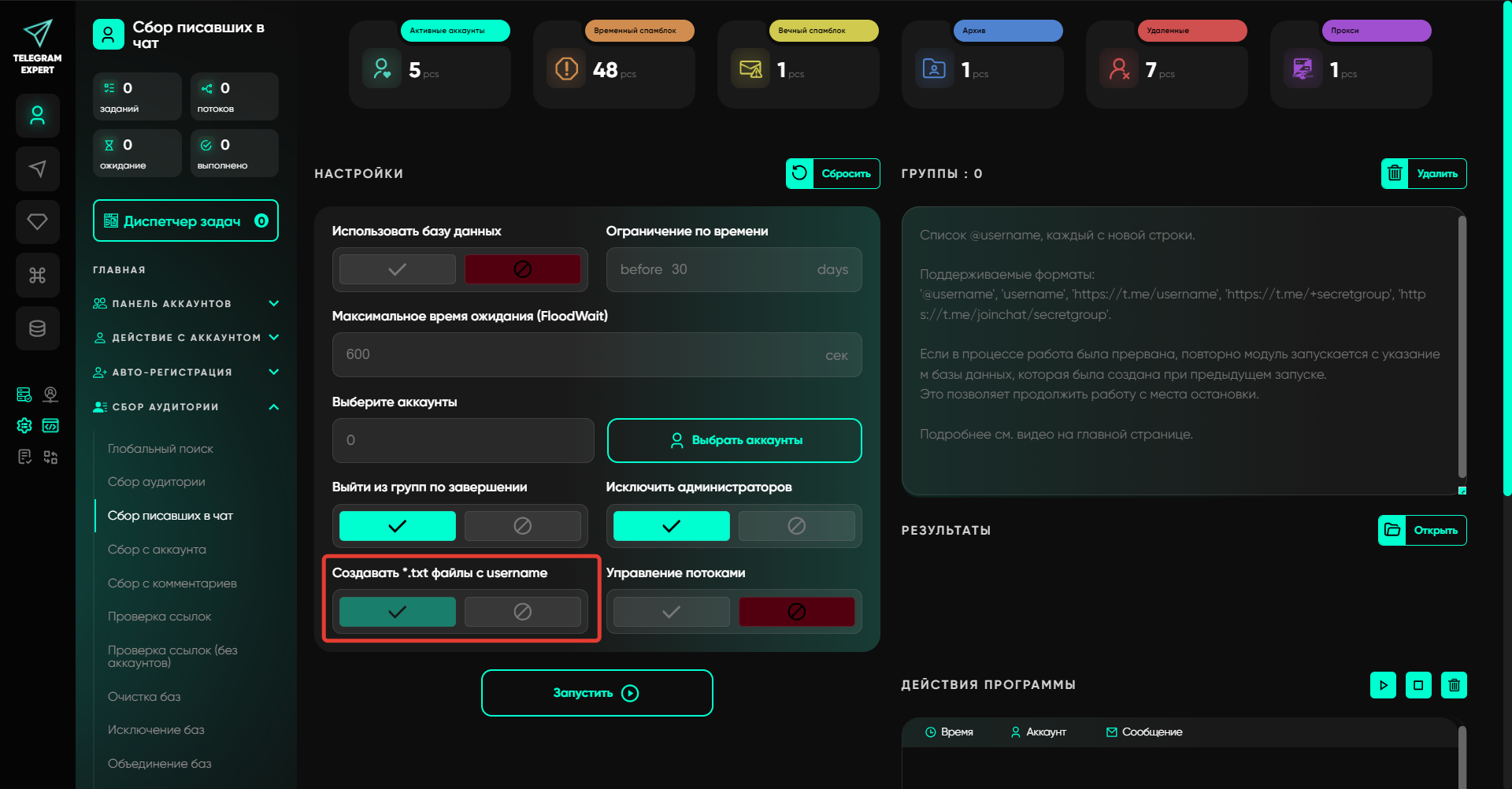Go to Проверка ссылок menu item
Screen dimensions: 1512x789
159,617
